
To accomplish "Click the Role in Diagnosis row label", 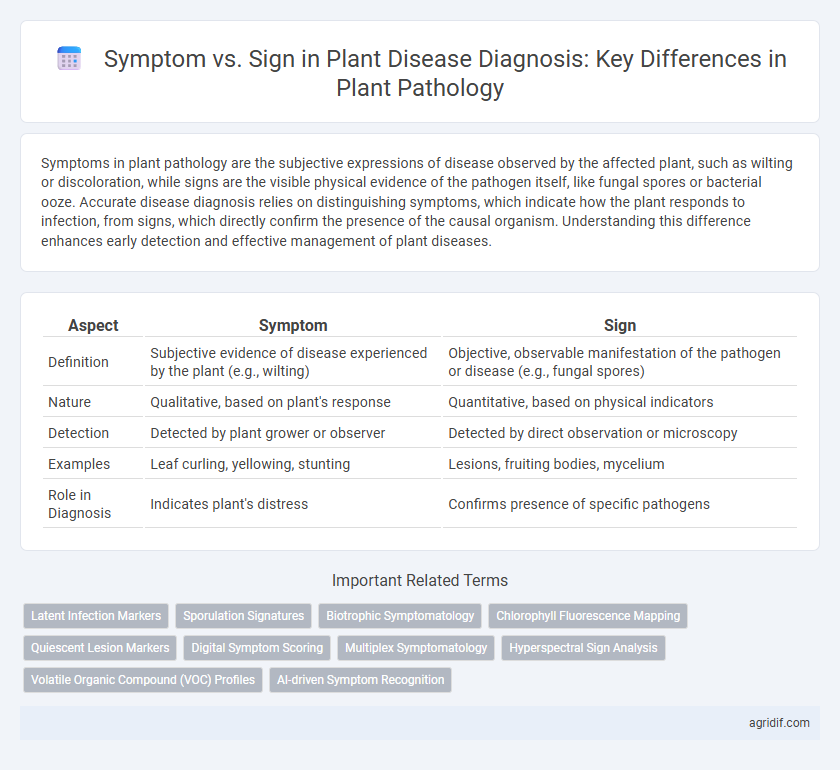I will (75, 504).
